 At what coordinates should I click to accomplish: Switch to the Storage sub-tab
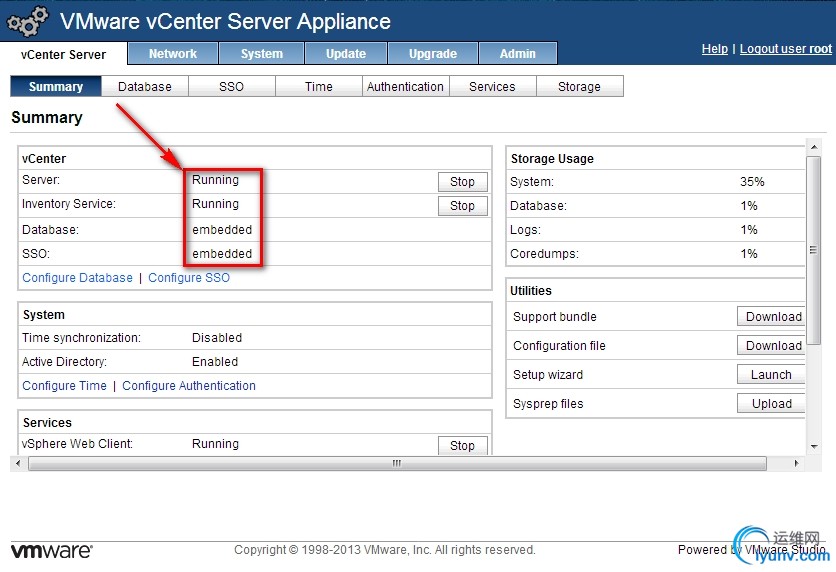579,86
